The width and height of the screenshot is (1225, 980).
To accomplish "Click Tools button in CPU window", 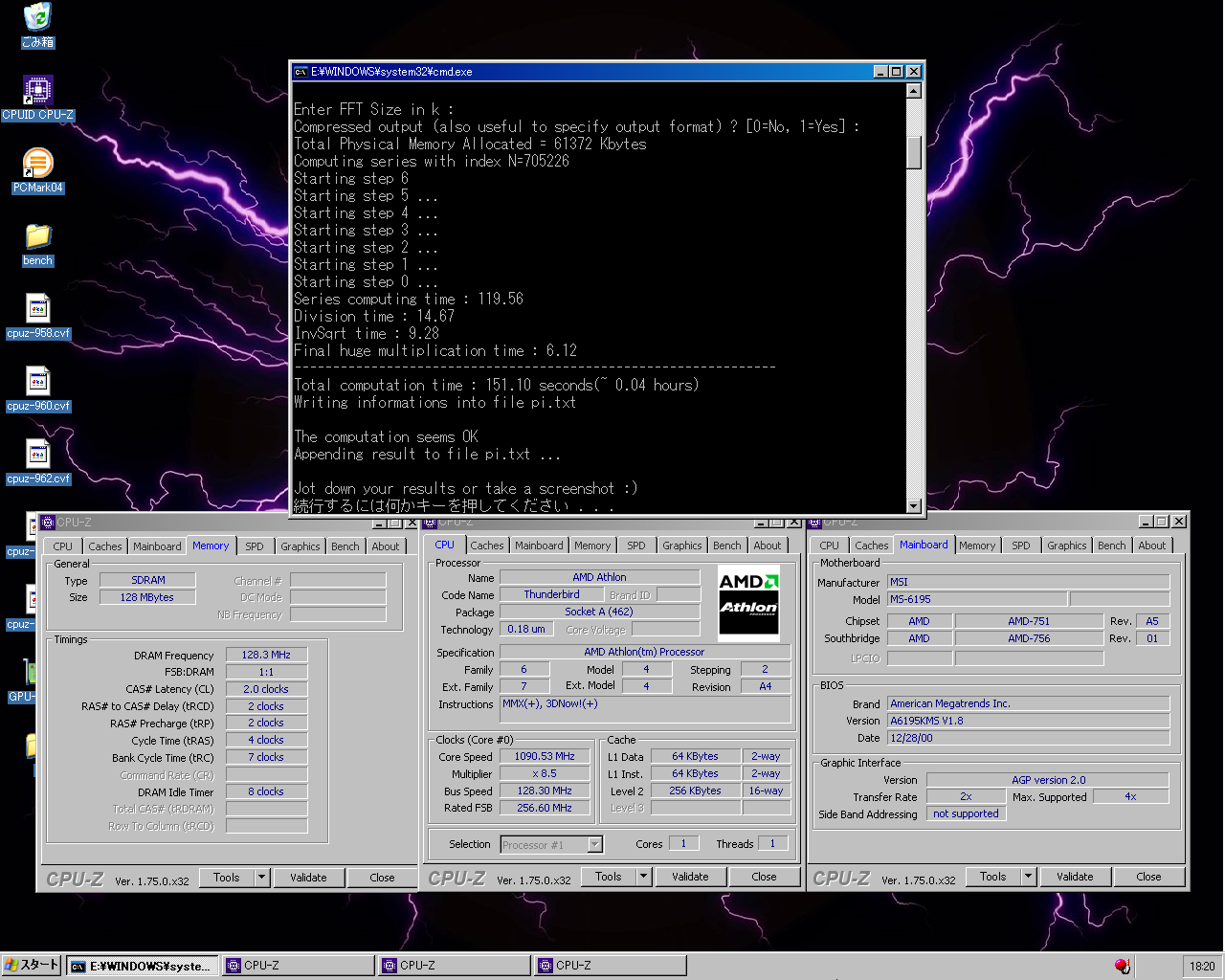I will tap(609, 877).
